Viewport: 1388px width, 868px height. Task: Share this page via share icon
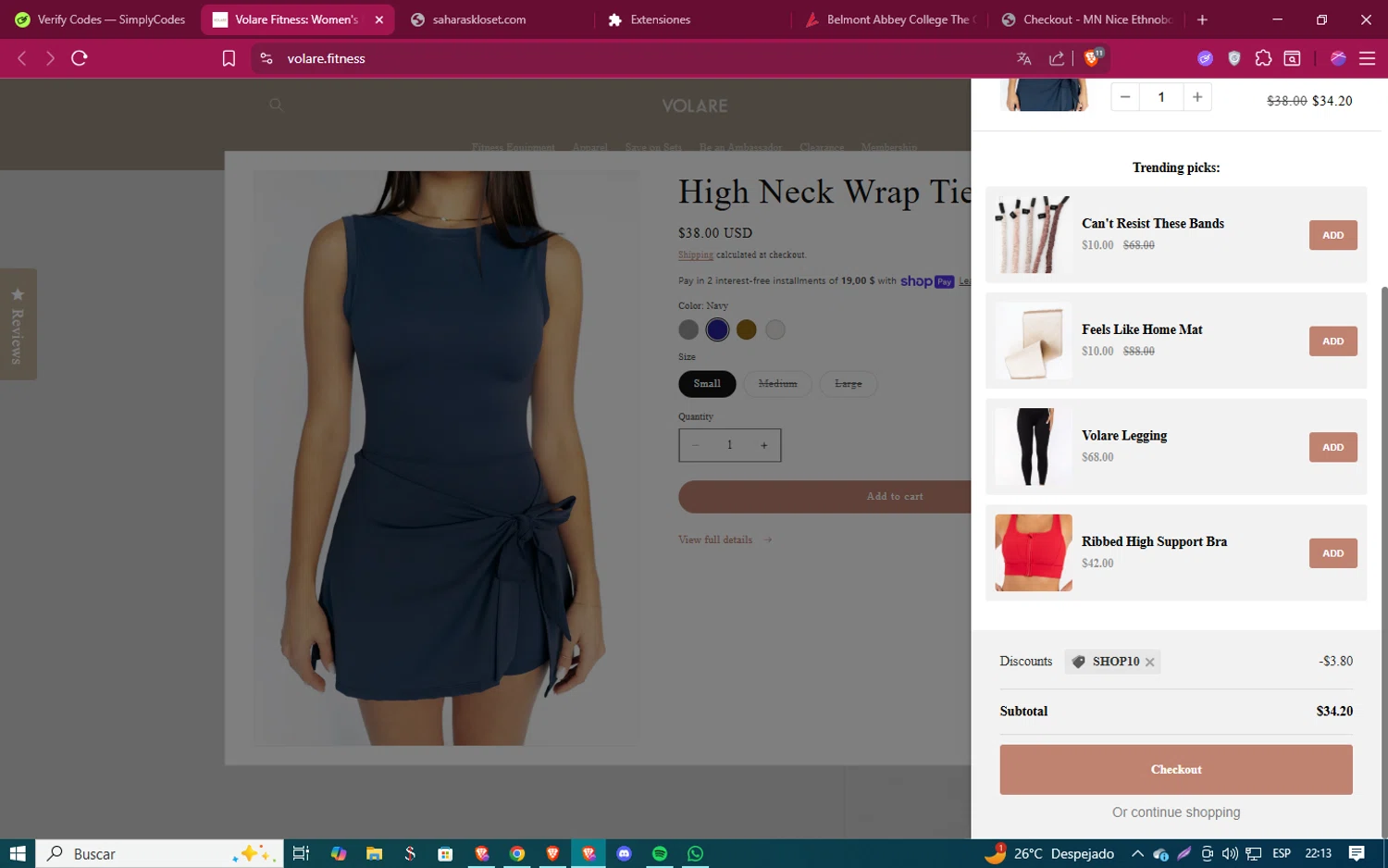click(x=1057, y=58)
